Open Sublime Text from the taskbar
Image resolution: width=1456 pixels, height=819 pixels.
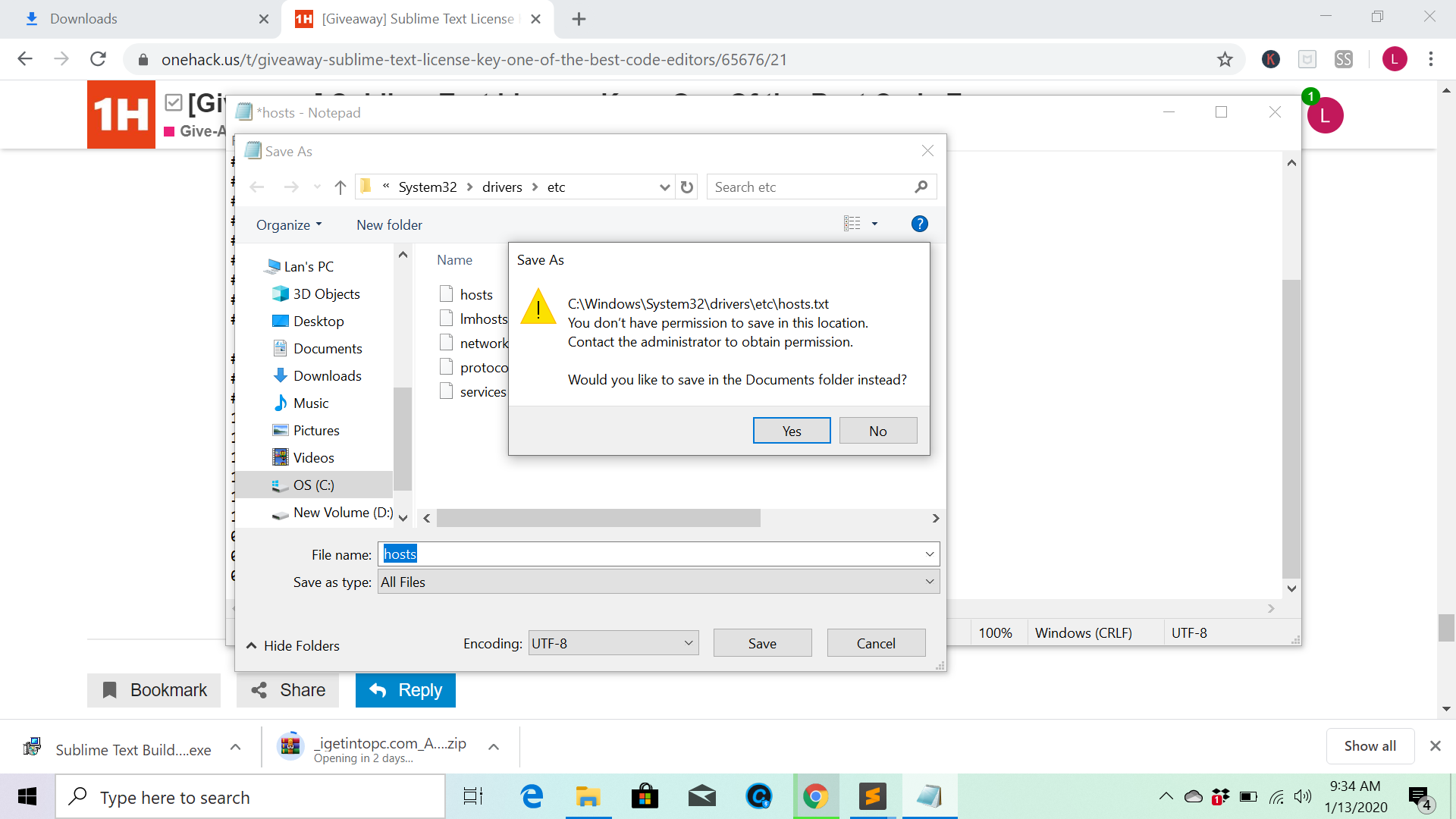(x=873, y=797)
